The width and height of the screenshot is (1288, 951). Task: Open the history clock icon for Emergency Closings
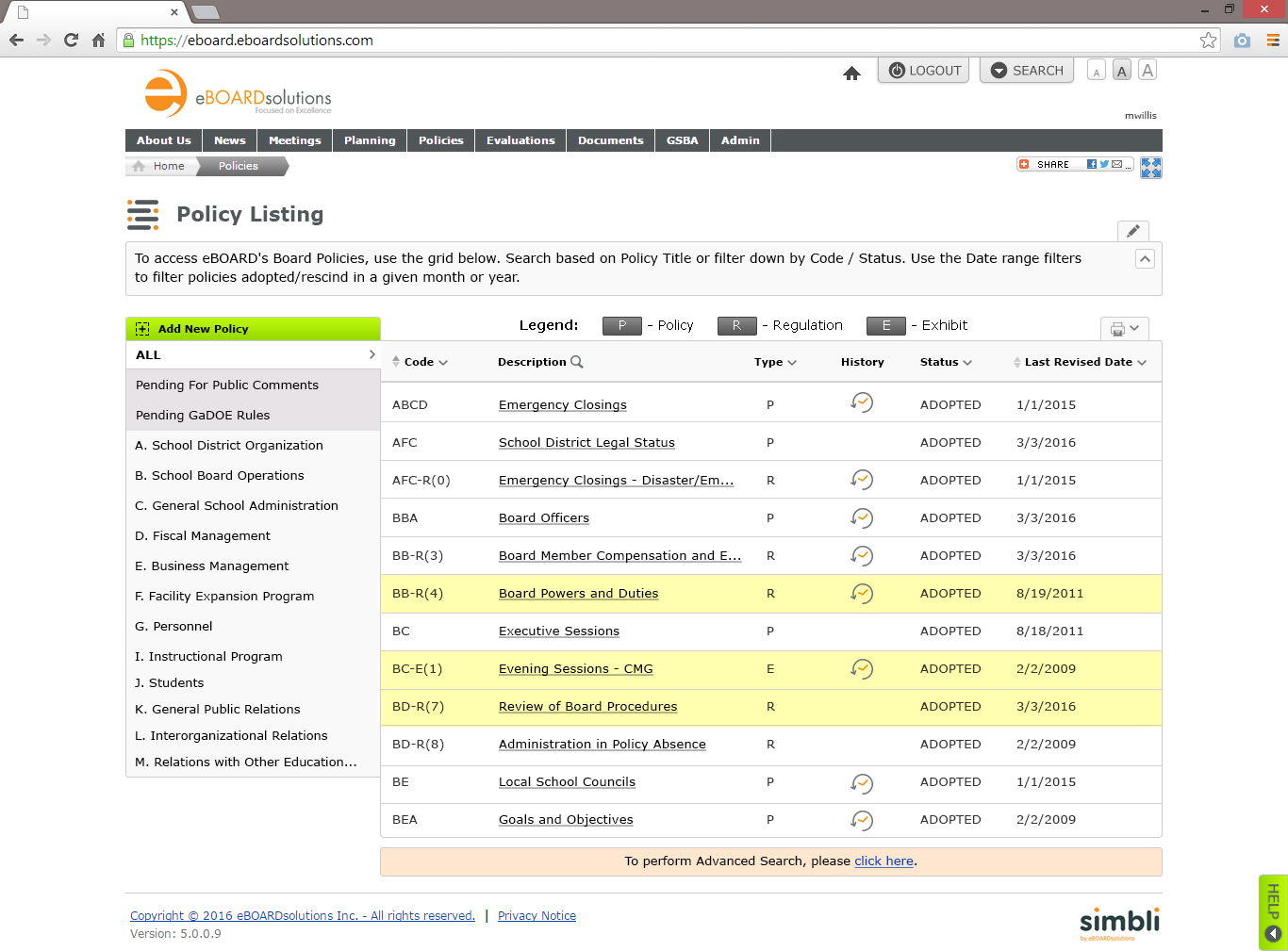pyautogui.click(x=862, y=402)
